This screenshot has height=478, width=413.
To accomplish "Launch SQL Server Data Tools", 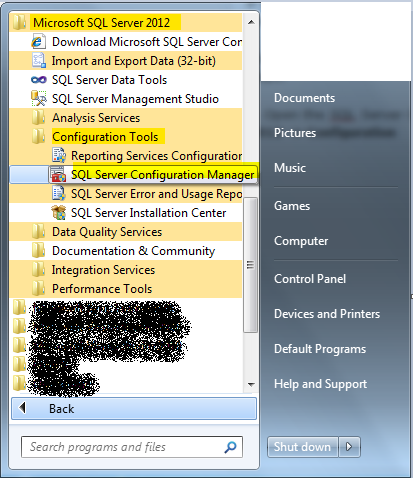I will tap(126, 80).
